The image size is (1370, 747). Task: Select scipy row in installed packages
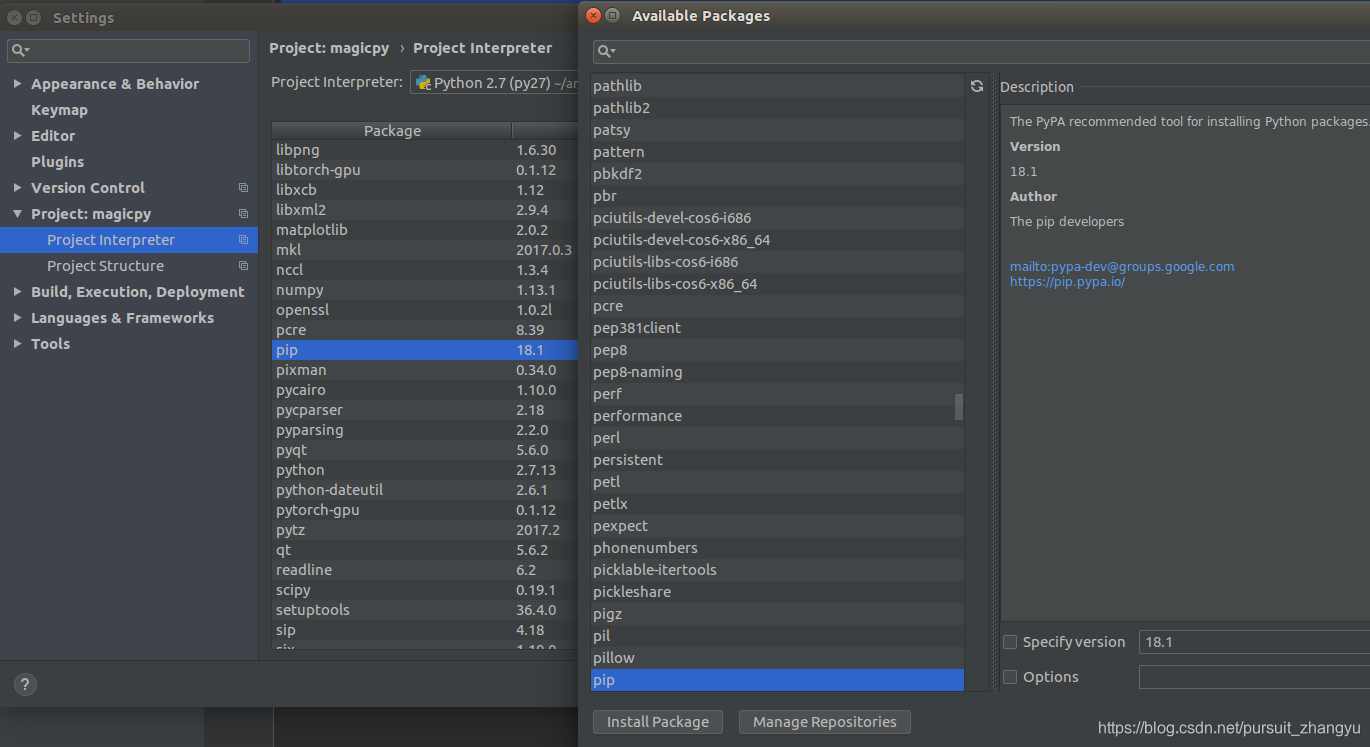point(425,590)
